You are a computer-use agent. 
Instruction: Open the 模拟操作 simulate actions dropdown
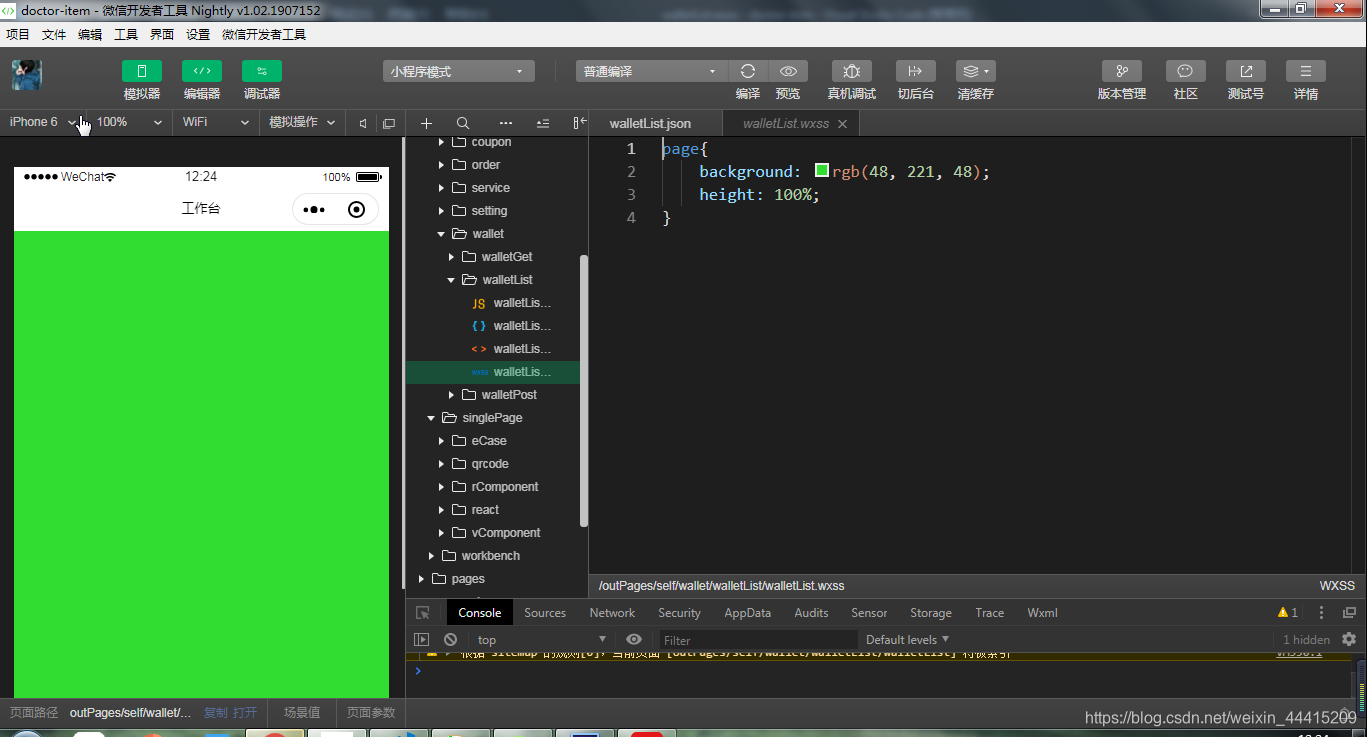pos(301,122)
